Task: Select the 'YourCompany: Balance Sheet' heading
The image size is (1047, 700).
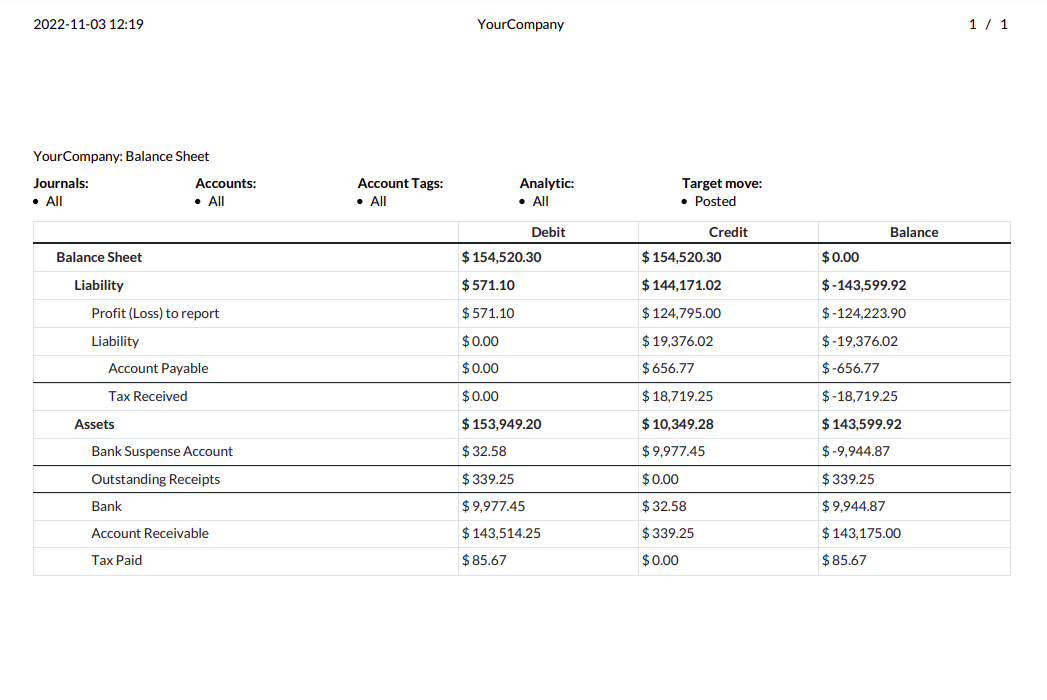Action: click(121, 156)
